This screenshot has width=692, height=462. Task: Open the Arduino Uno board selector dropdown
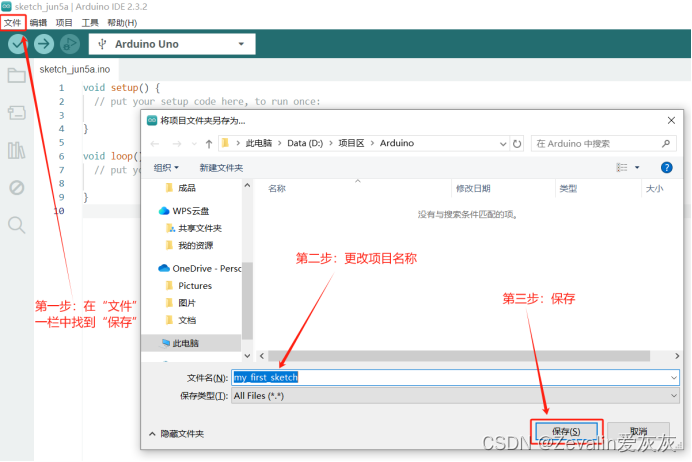[172, 44]
